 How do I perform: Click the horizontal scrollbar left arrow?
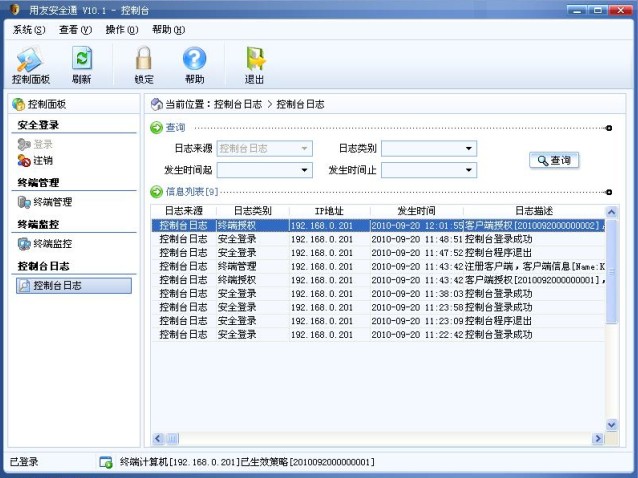158,438
